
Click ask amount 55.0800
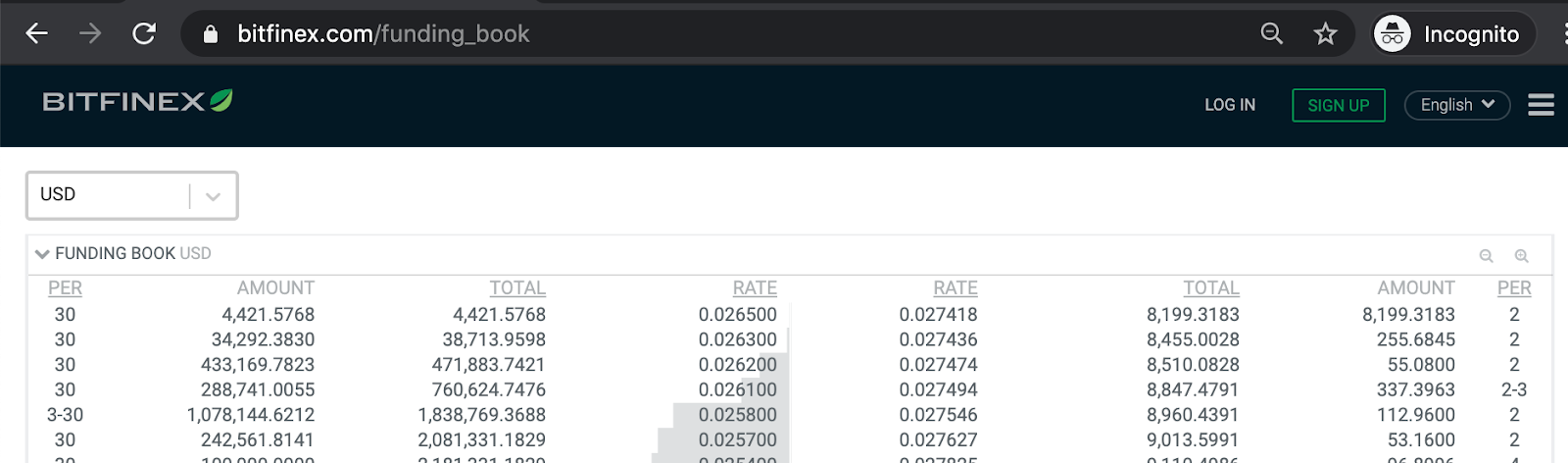[x=1422, y=365]
